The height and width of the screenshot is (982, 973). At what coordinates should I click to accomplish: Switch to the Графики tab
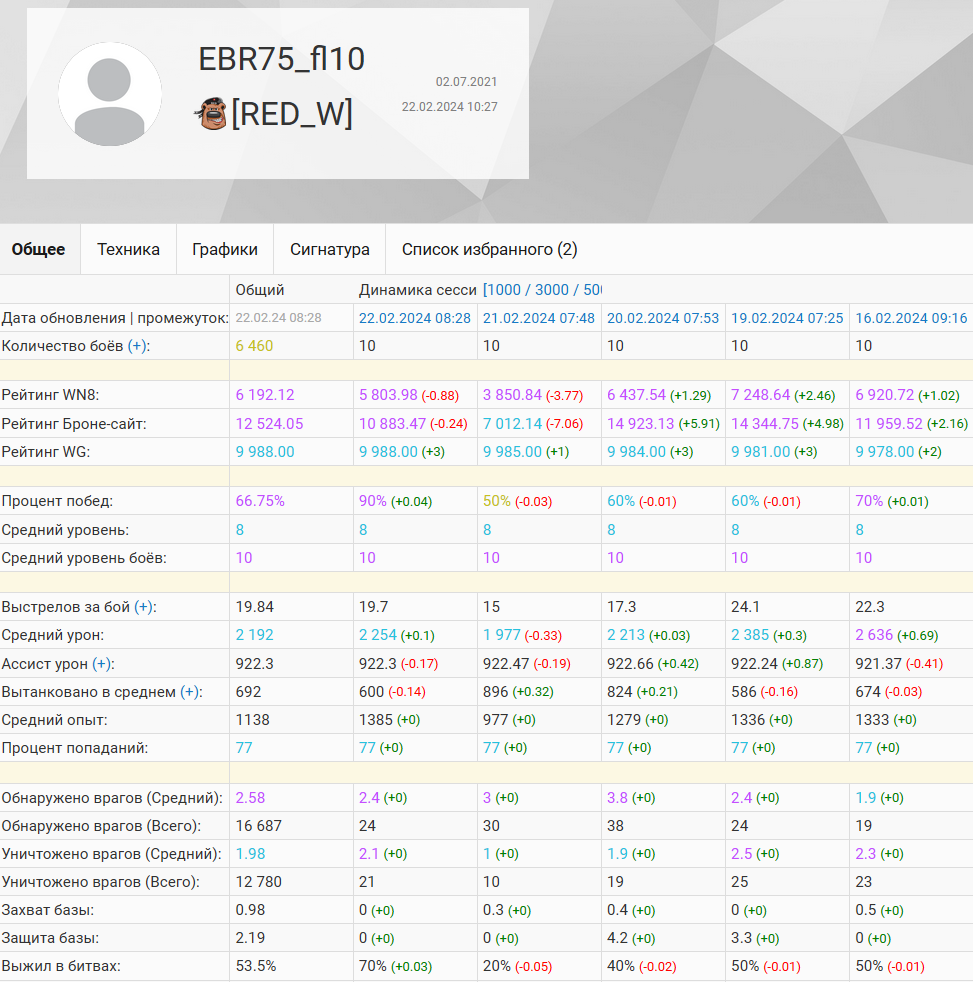(x=225, y=250)
